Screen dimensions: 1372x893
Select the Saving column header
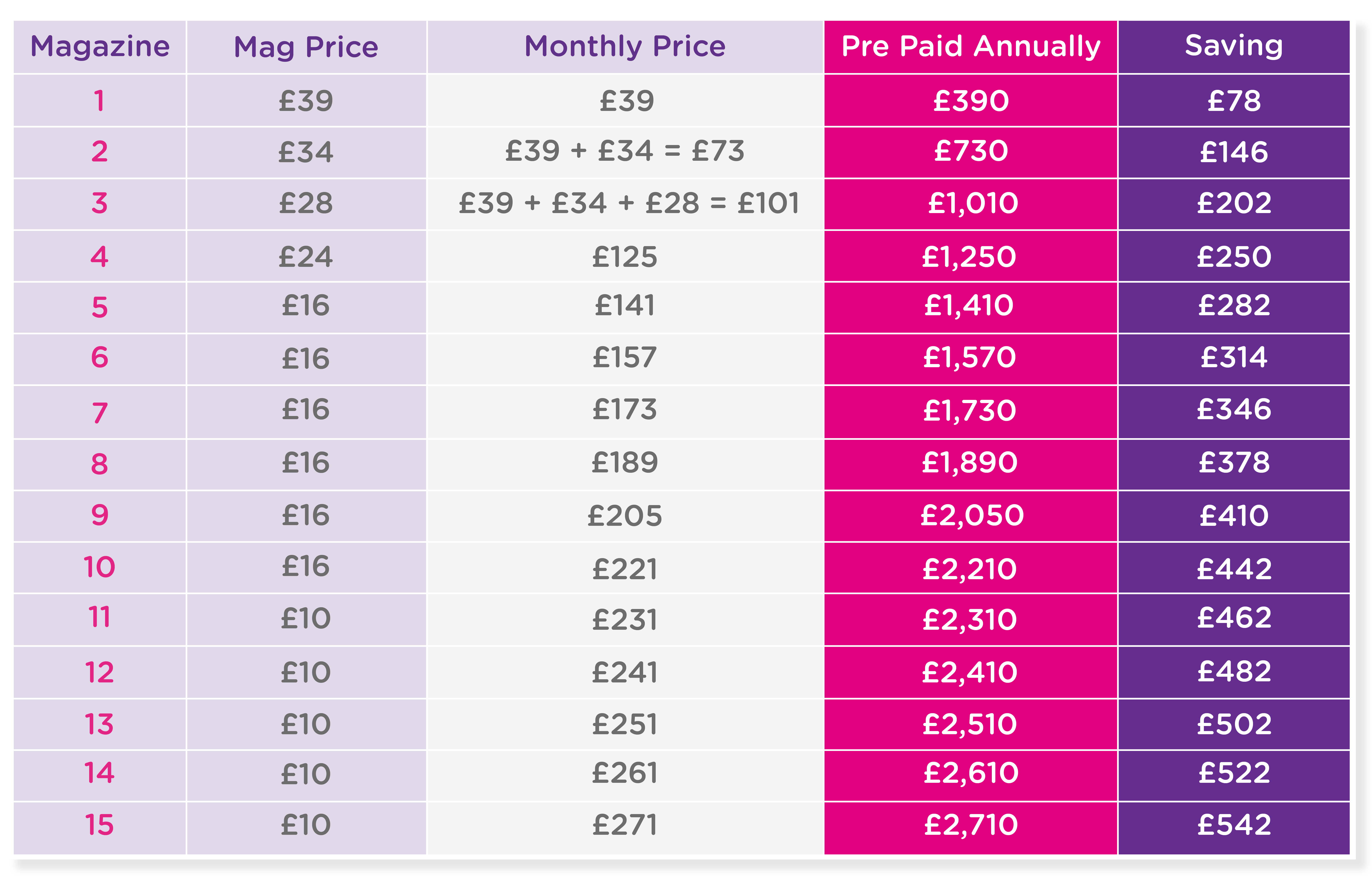click(1234, 47)
